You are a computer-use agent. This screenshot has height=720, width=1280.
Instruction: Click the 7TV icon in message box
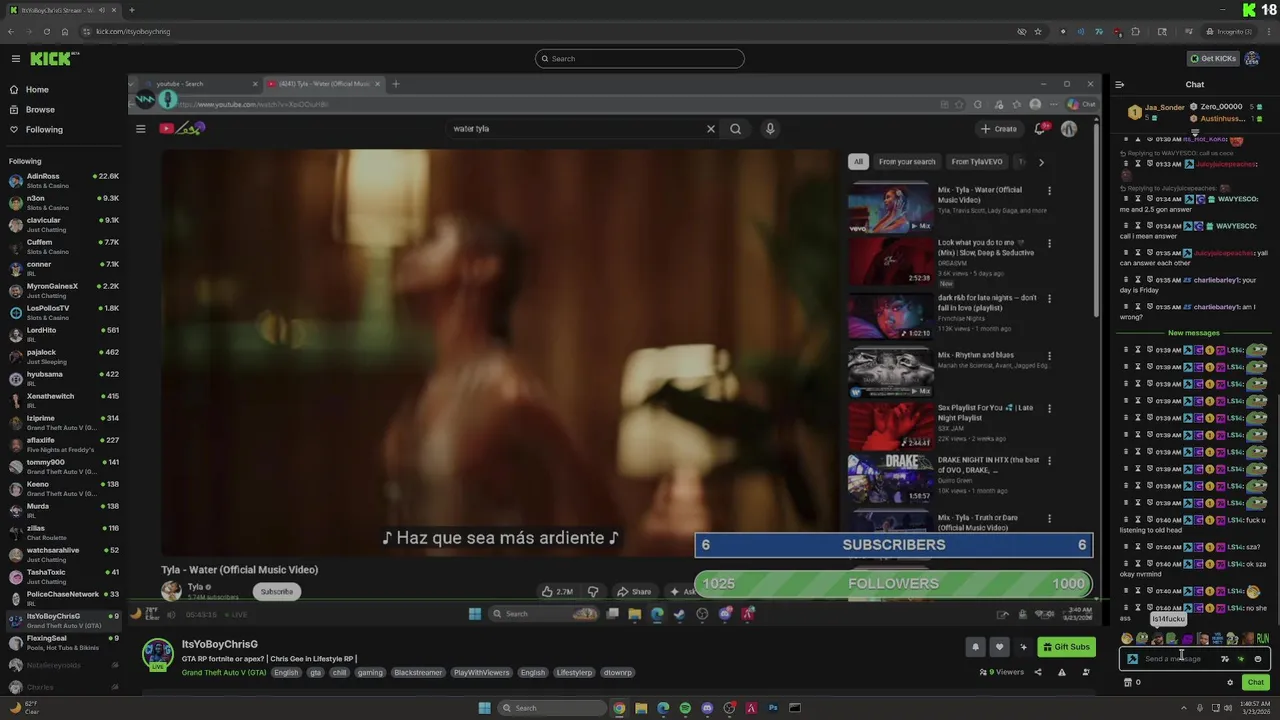[x=1225, y=659]
